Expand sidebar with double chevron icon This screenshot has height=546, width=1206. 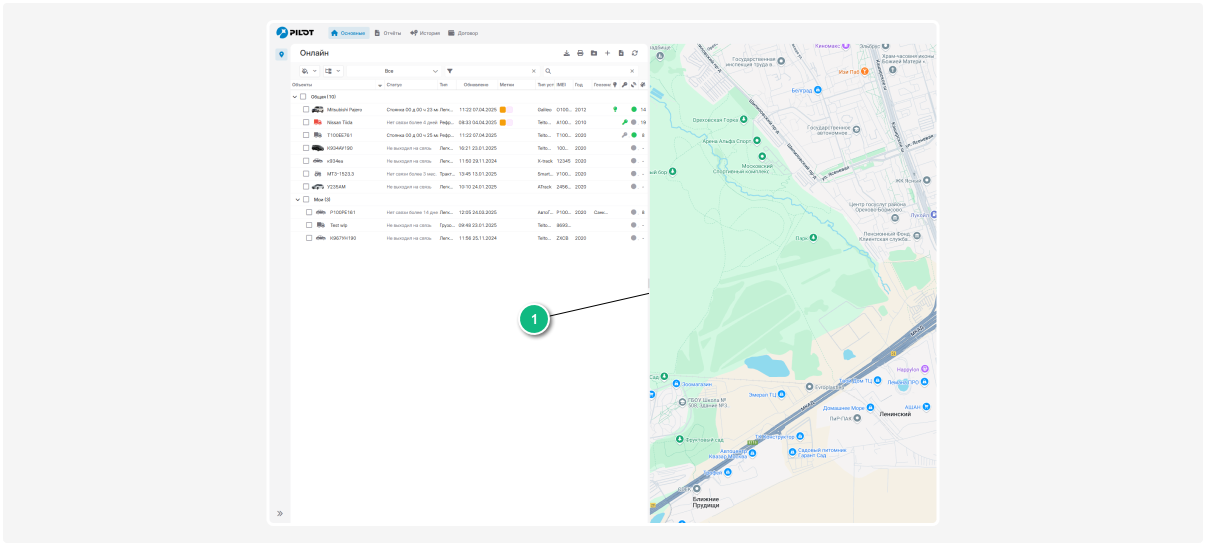pyautogui.click(x=280, y=513)
